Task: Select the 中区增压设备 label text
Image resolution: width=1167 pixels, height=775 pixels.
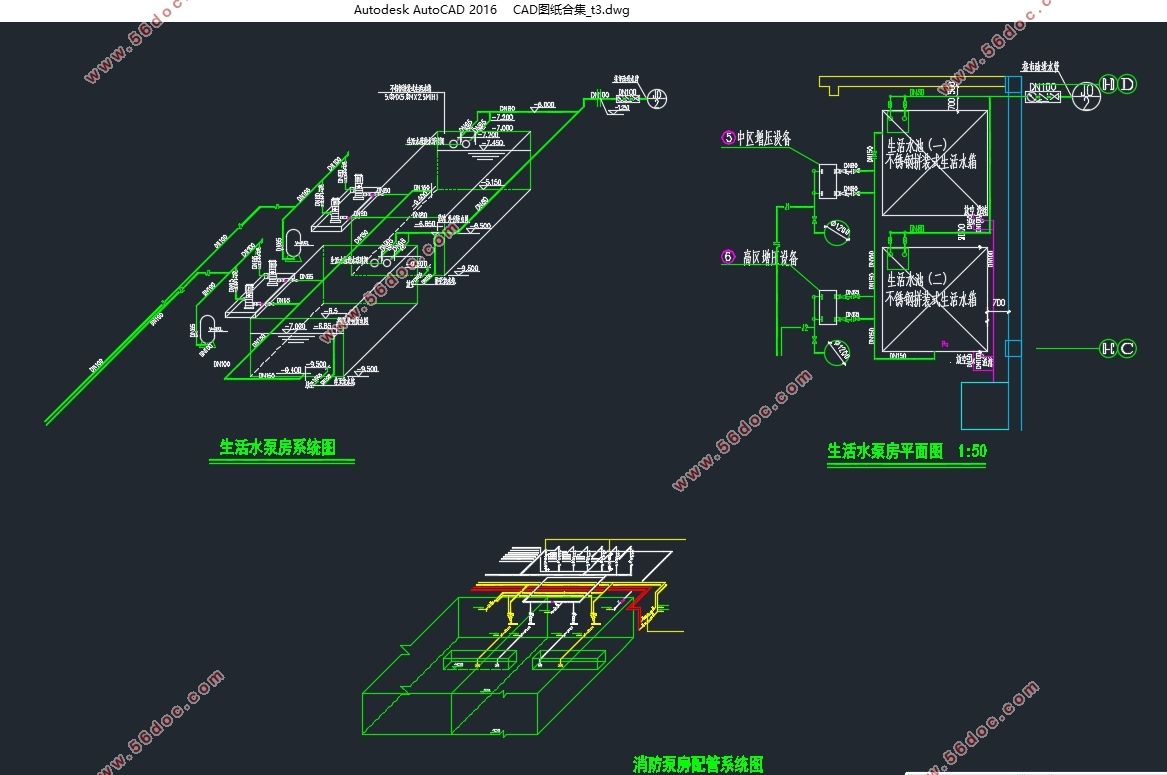Action: coord(764,138)
